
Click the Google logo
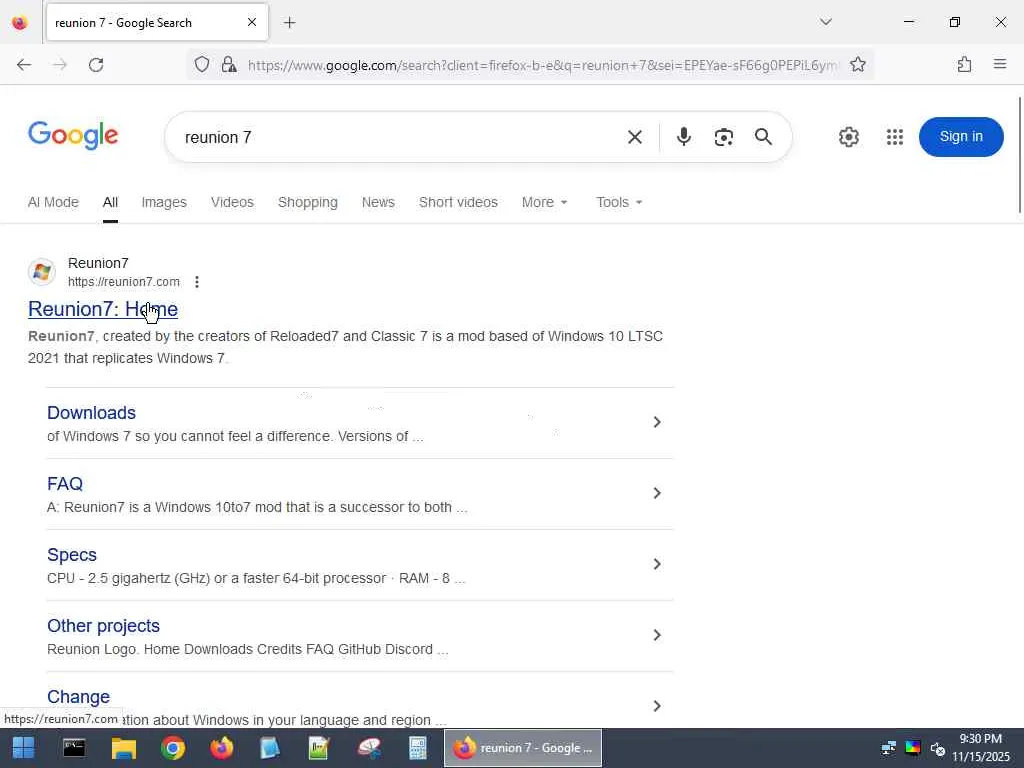(73, 136)
